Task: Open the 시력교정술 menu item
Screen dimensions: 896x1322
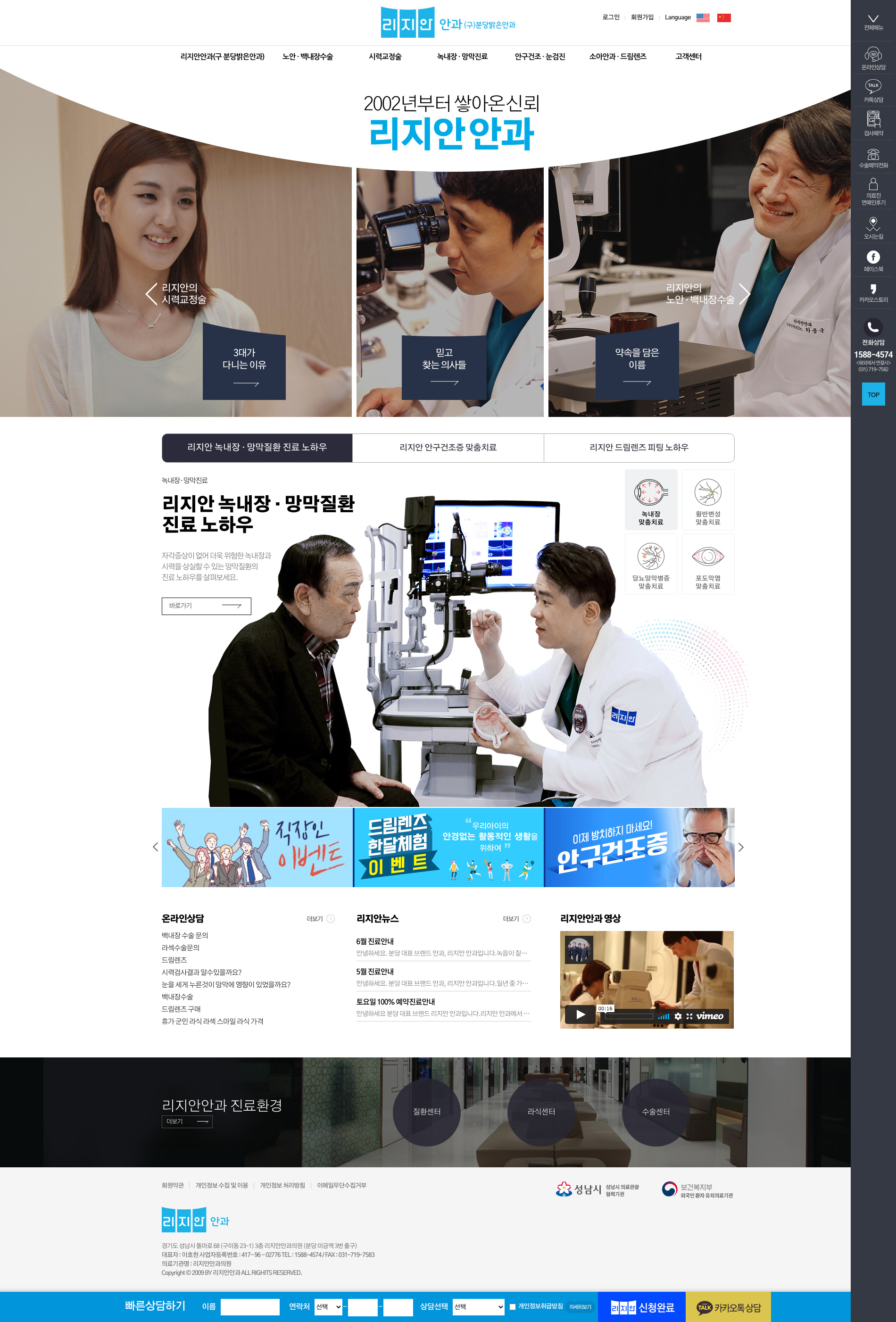Action: [x=384, y=57]
